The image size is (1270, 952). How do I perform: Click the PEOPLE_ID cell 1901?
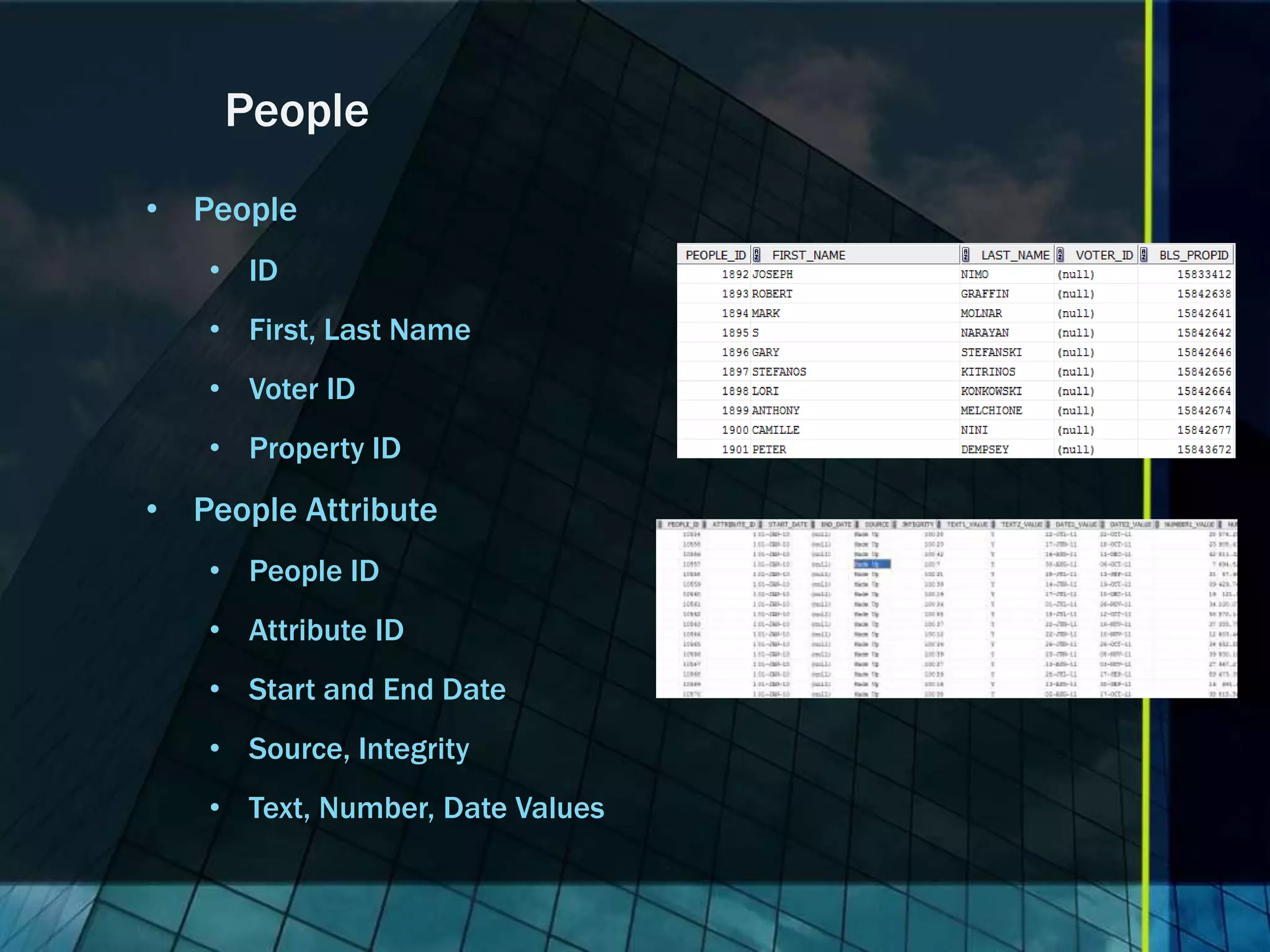click(x=735, y=449)
